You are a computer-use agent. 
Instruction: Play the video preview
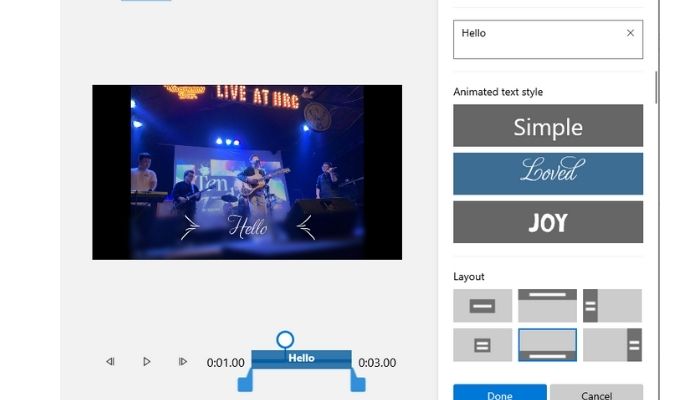coord(147,362)
